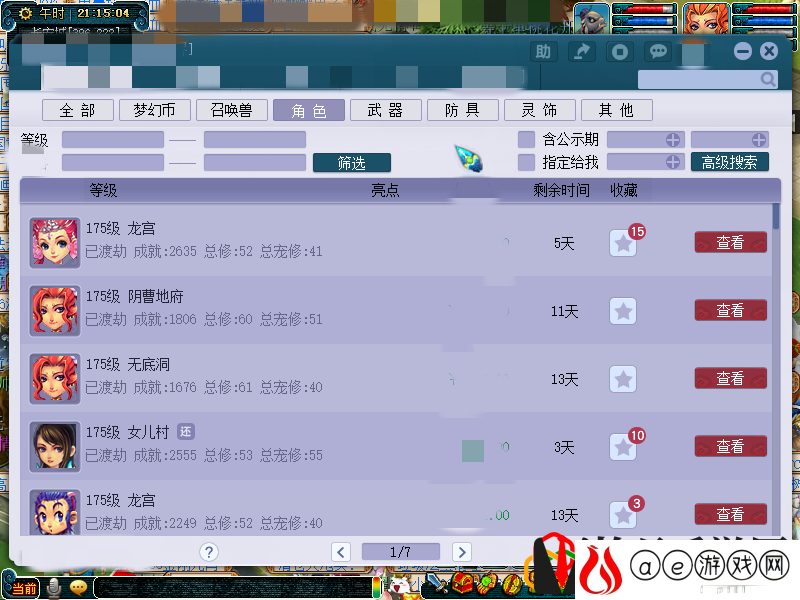Click the 剩余时间 column header
Image resolution: width=800 pixels, height=600 pixels.
tap(561, 190)
